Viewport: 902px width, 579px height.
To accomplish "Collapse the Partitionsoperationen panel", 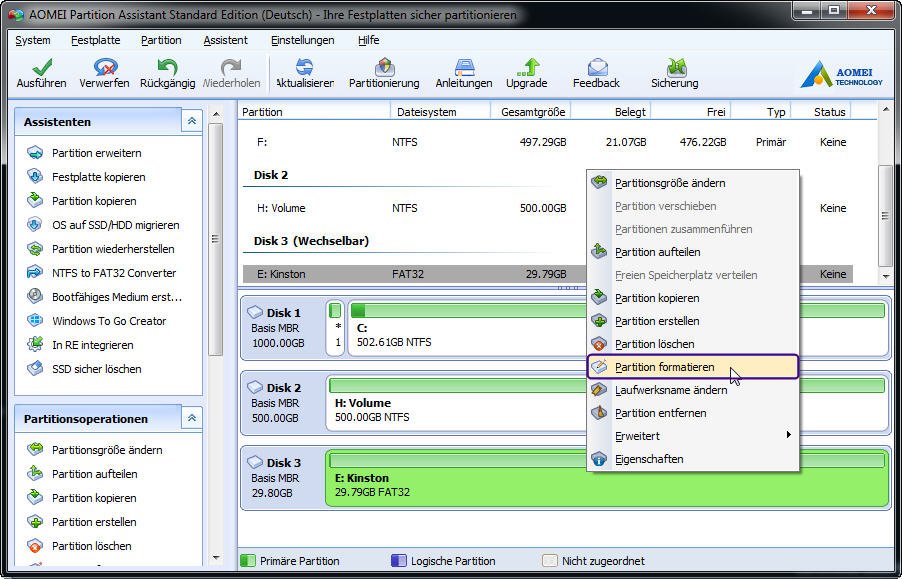I will 192,418.
